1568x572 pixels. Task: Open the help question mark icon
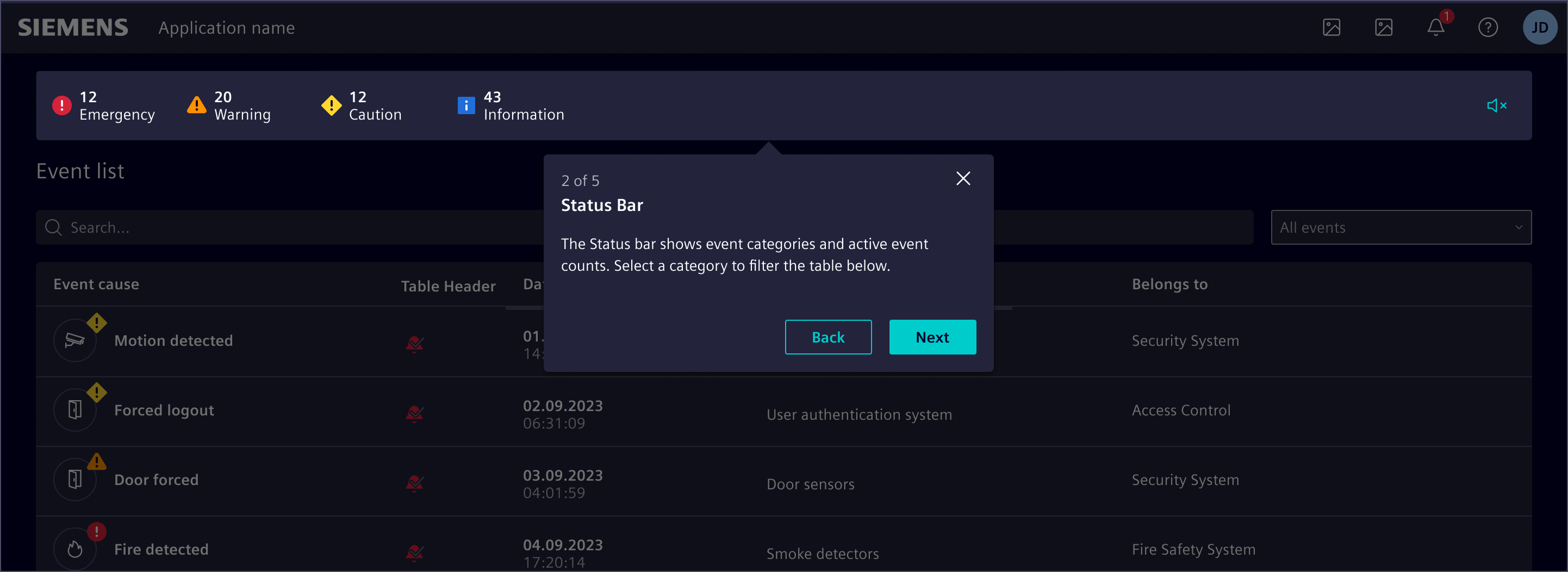1488,27
